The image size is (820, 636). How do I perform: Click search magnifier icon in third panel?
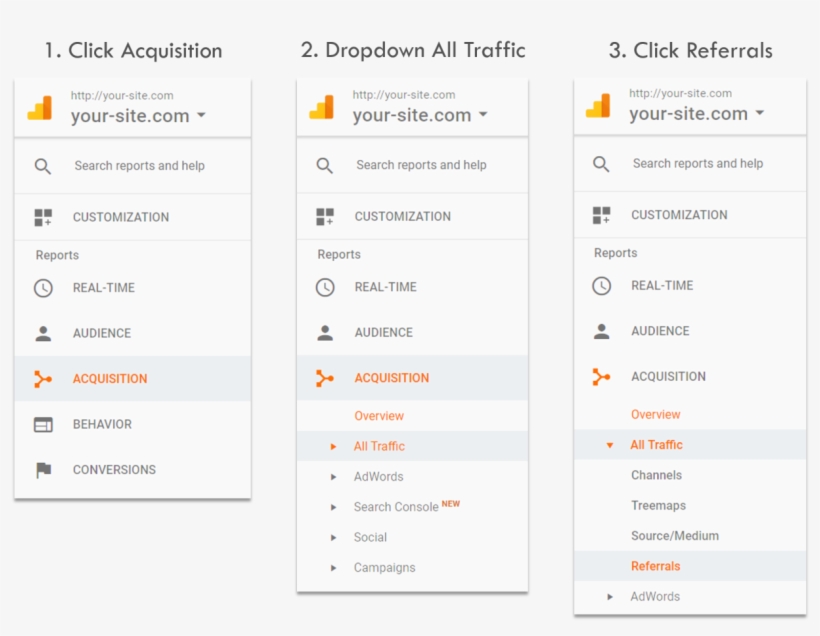pyautogui.click(x=601, y=164)
